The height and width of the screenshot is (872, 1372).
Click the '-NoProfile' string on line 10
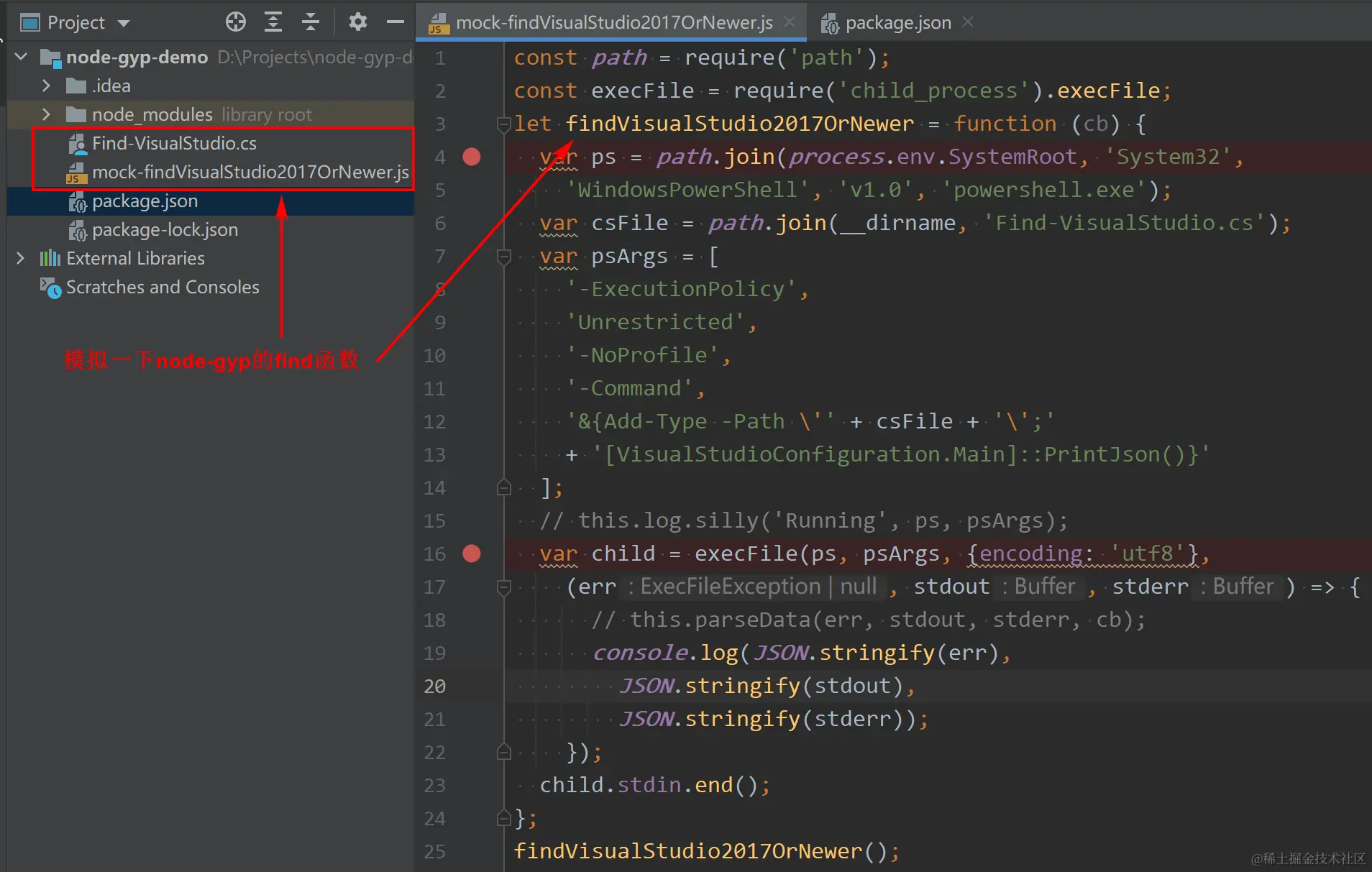pos(642,355)
